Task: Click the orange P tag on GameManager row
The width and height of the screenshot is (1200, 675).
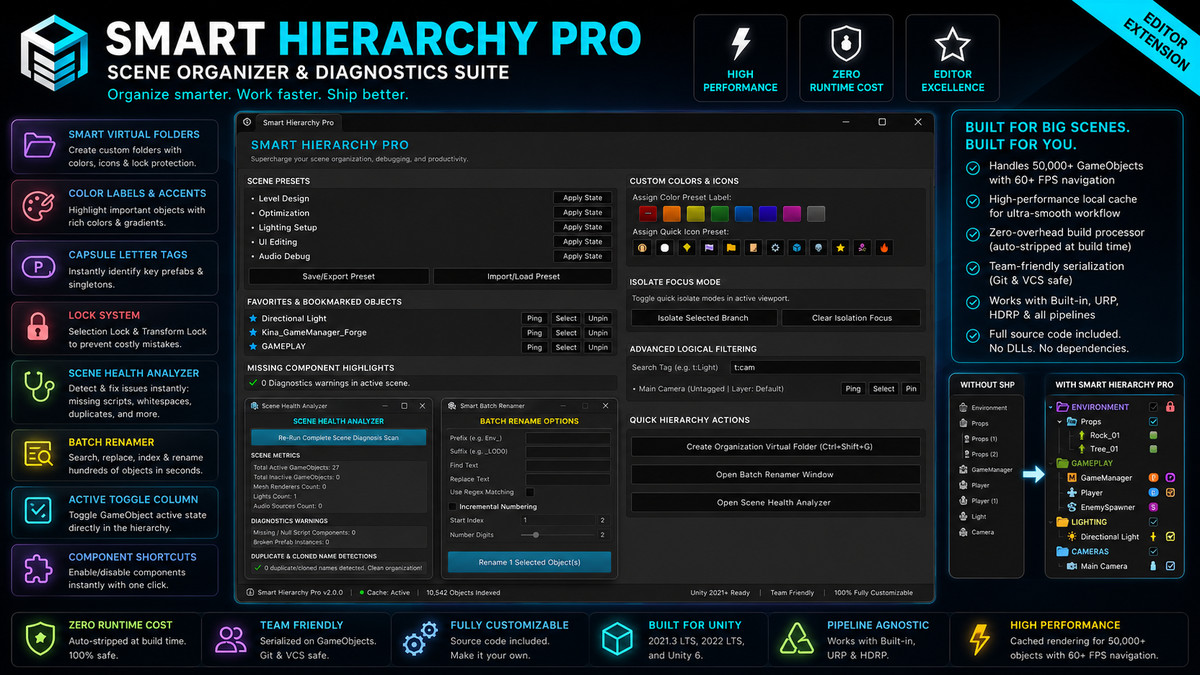Action: [x=1153, y=477]
